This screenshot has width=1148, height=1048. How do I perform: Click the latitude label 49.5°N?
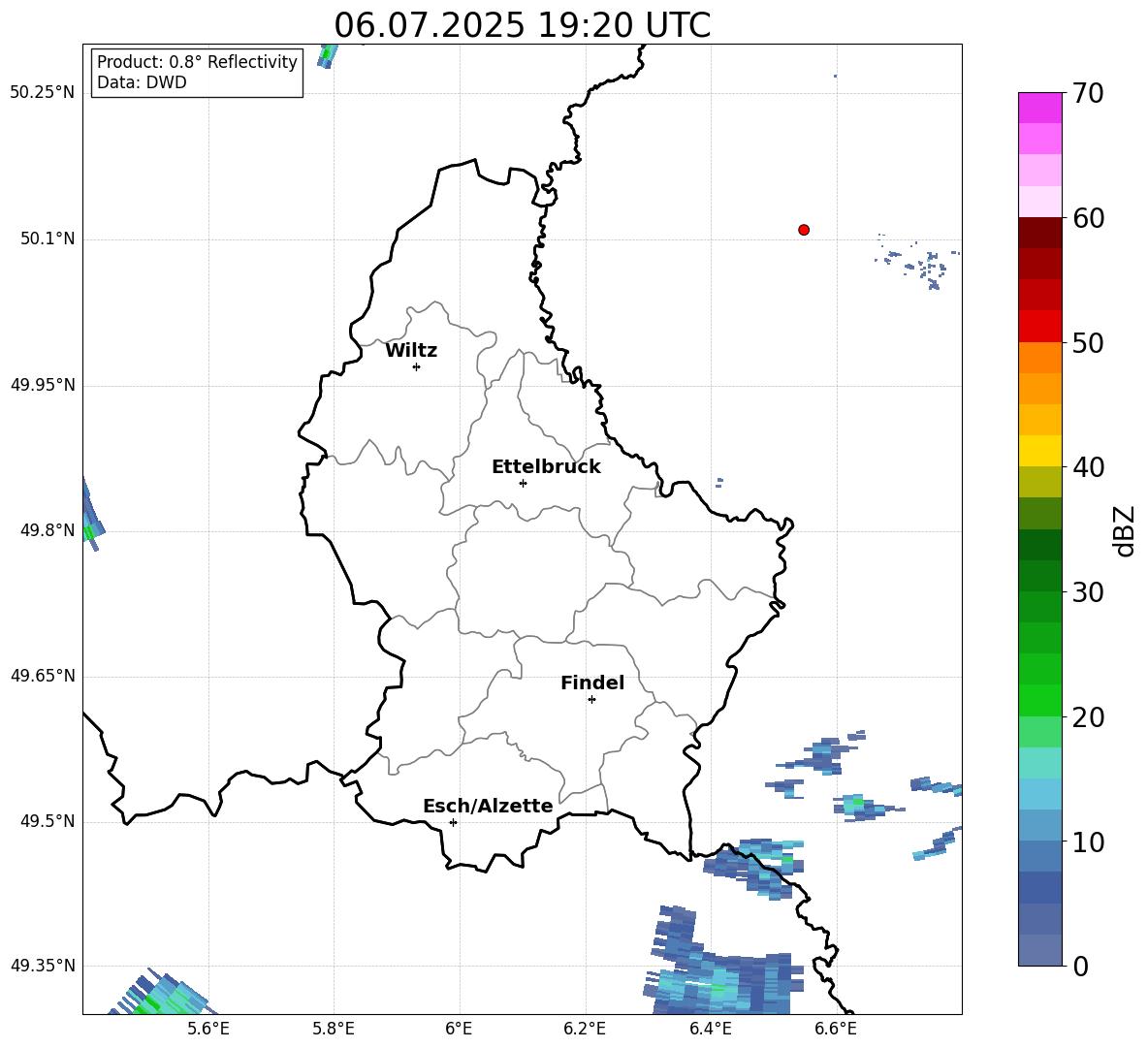click(x=48, y=821)
